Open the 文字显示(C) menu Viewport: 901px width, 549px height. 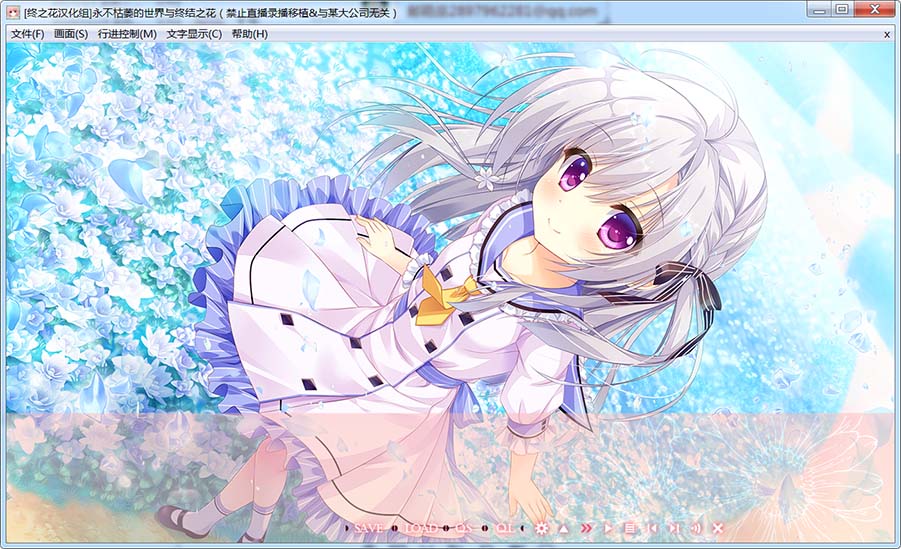[x=194, y=34]
